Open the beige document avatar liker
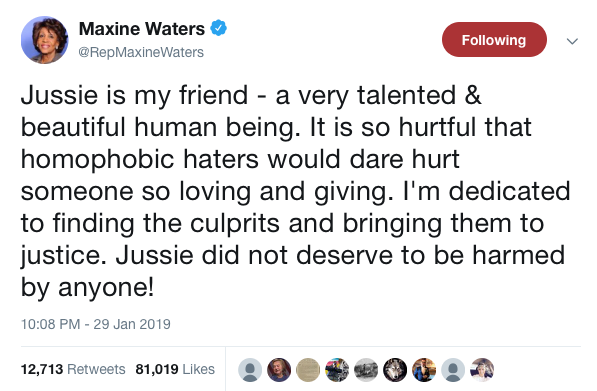597x391 pixels. point(308,370)
